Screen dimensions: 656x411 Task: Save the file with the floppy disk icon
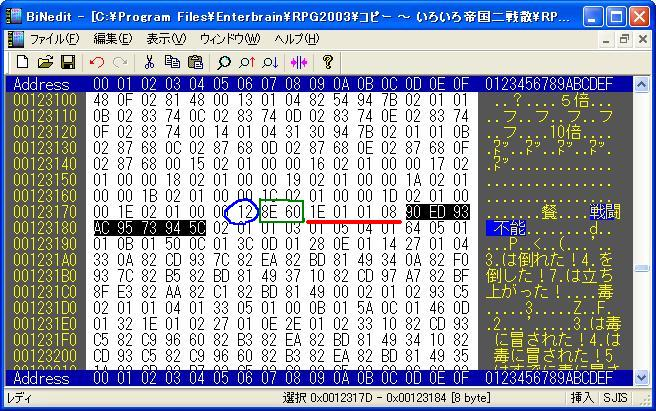pos(68,62)
